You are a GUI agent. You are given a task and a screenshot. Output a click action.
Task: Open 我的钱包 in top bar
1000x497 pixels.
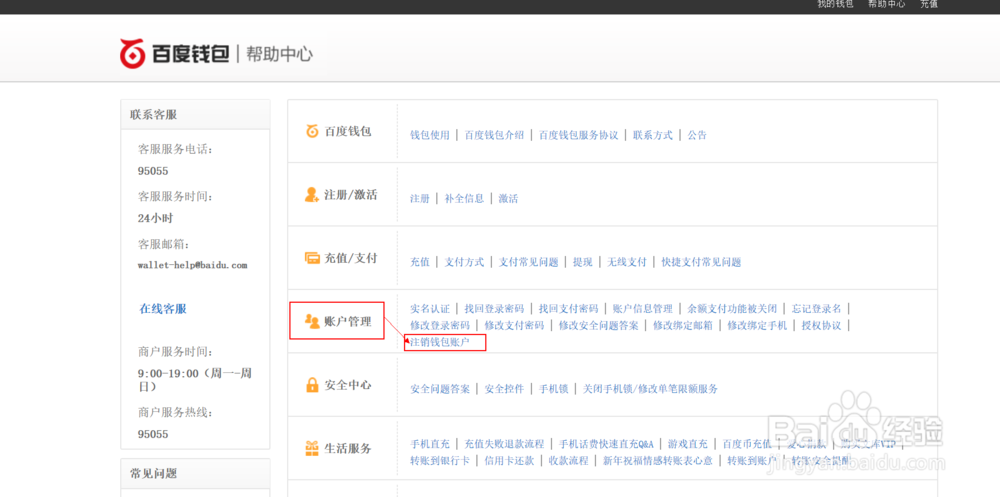click(835, 4)
